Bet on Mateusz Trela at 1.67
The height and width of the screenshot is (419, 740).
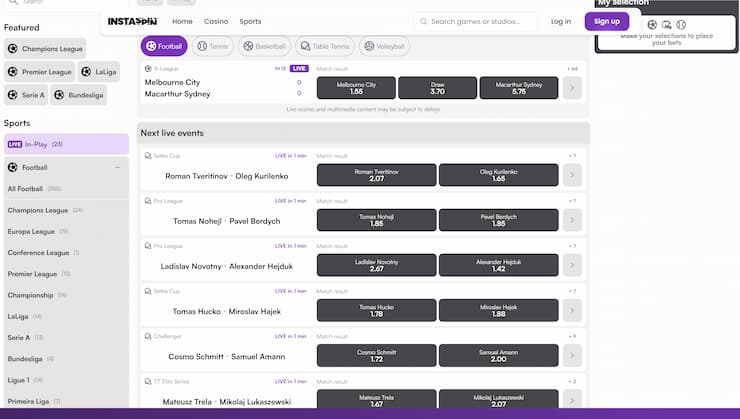pyautogui.click(x=377, y=399)
